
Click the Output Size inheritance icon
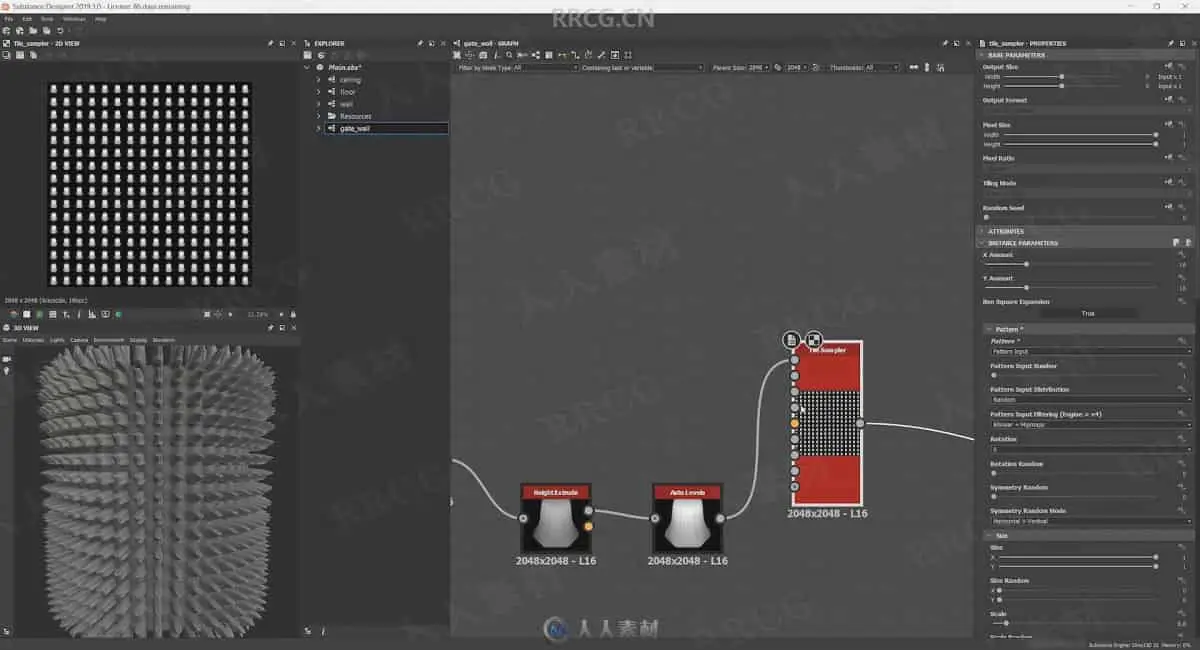point(1168,67)
